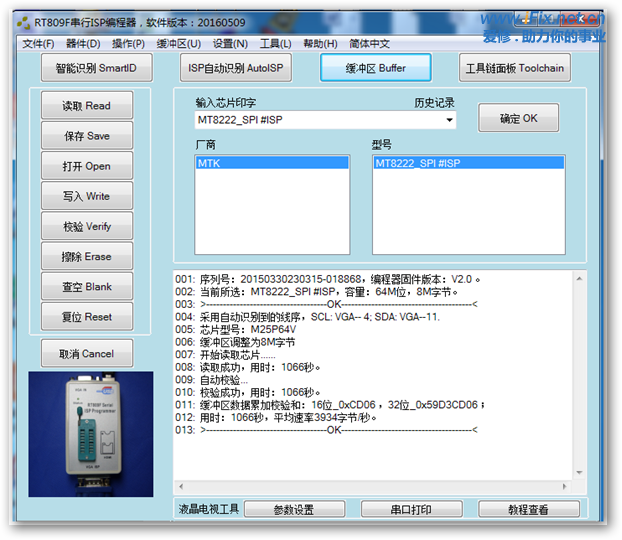This screenshot has height=540, width=622.
Task: Expand the chip marking history dropdown arrow
Action: [x=449, y=120]
